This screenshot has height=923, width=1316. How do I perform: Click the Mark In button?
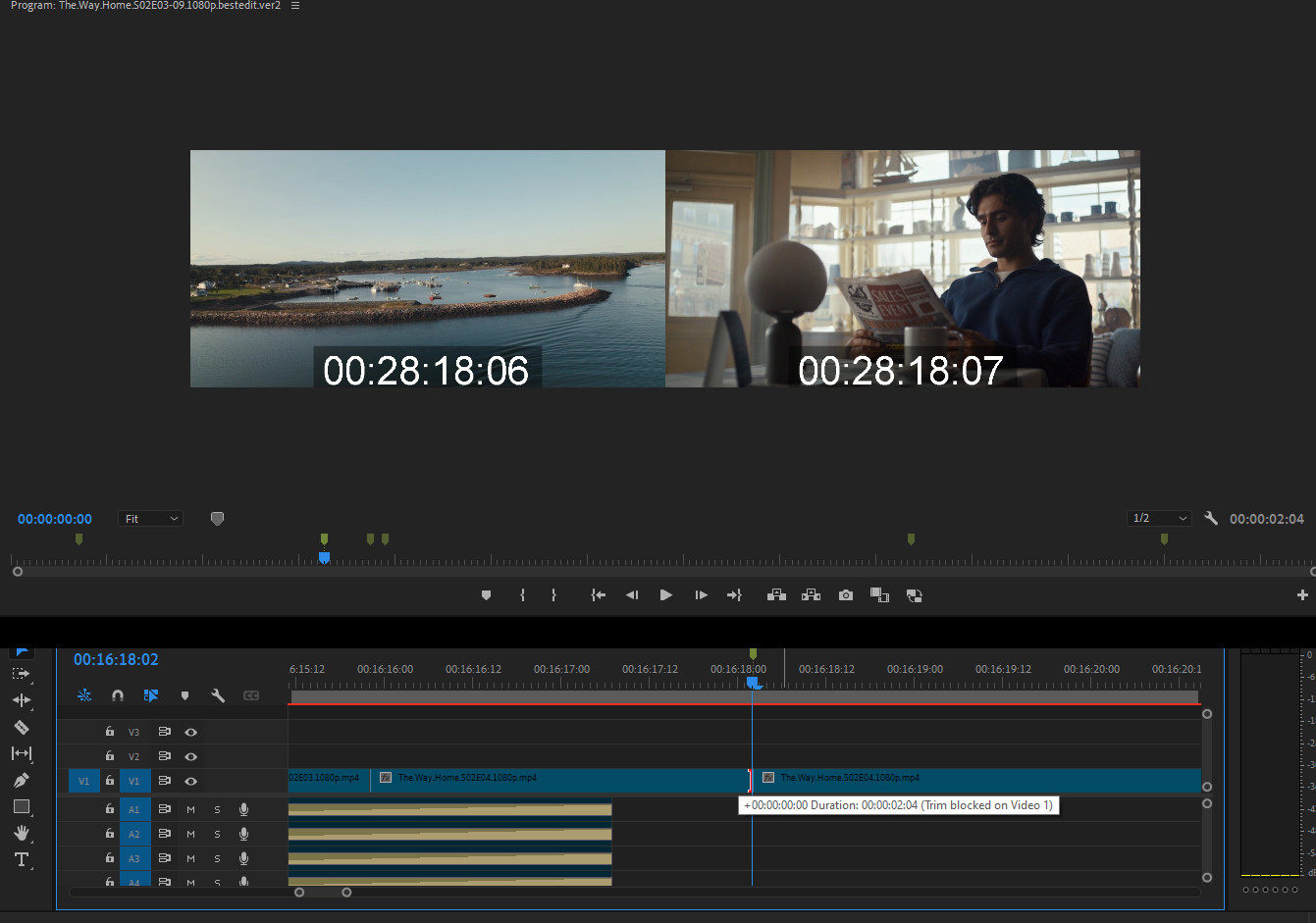point(522,595)
